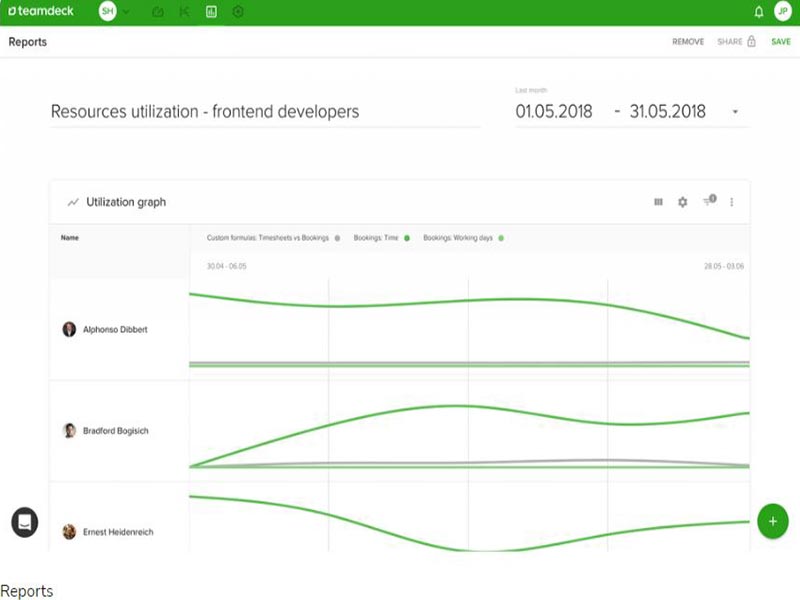Open the Intercom chat widget

coord(25,522)
